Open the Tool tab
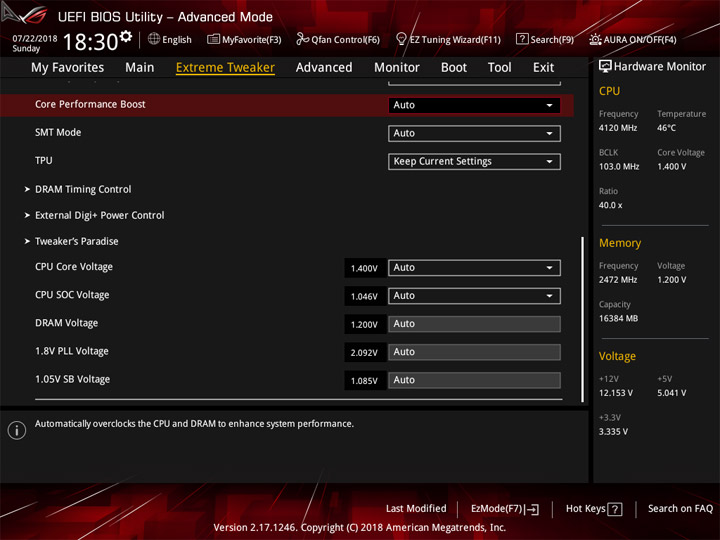Screen dimensions: 720x540 tap(499, 68)
